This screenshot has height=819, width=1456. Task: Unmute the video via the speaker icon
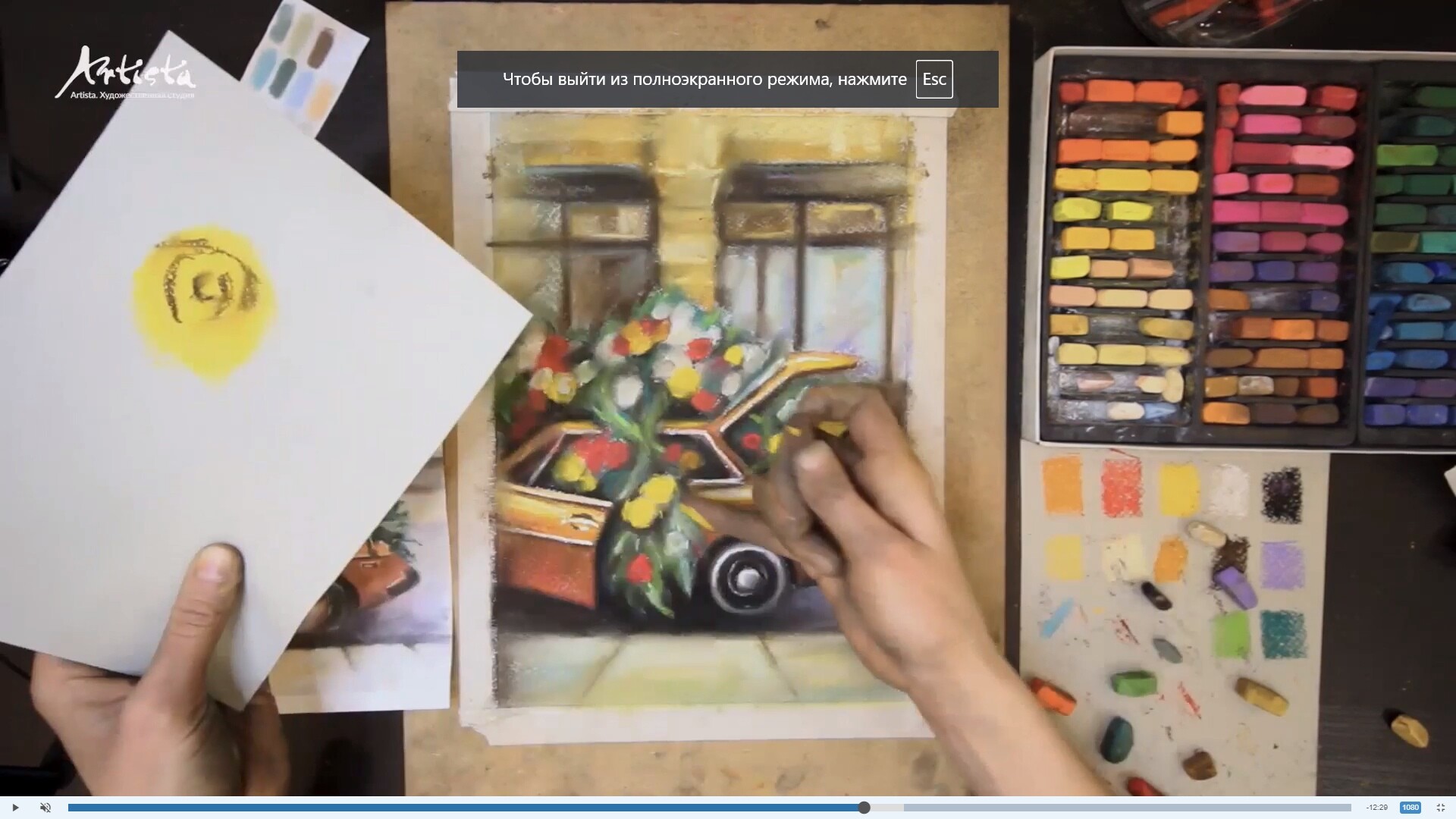pos(45,808)
